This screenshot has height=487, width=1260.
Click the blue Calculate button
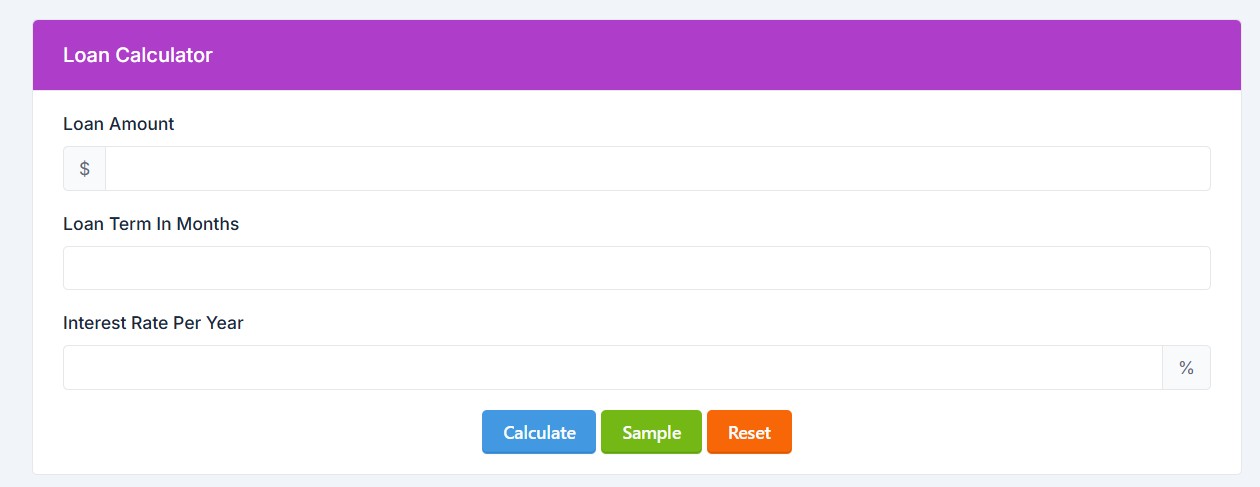(539, 432)
